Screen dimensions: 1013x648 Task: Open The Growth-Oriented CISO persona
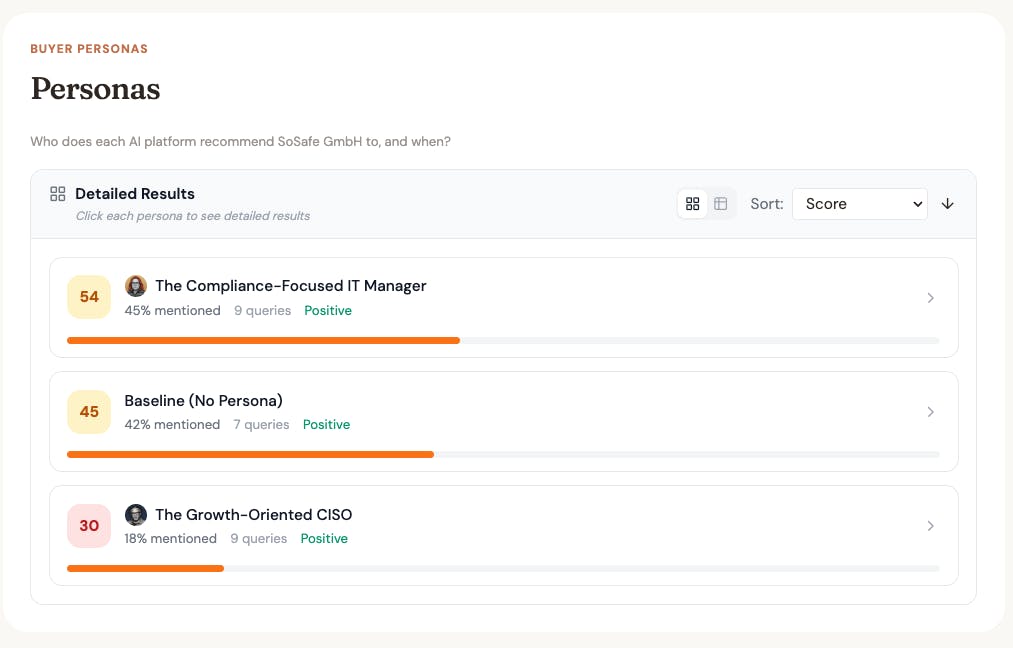click(x=253, y=515)
